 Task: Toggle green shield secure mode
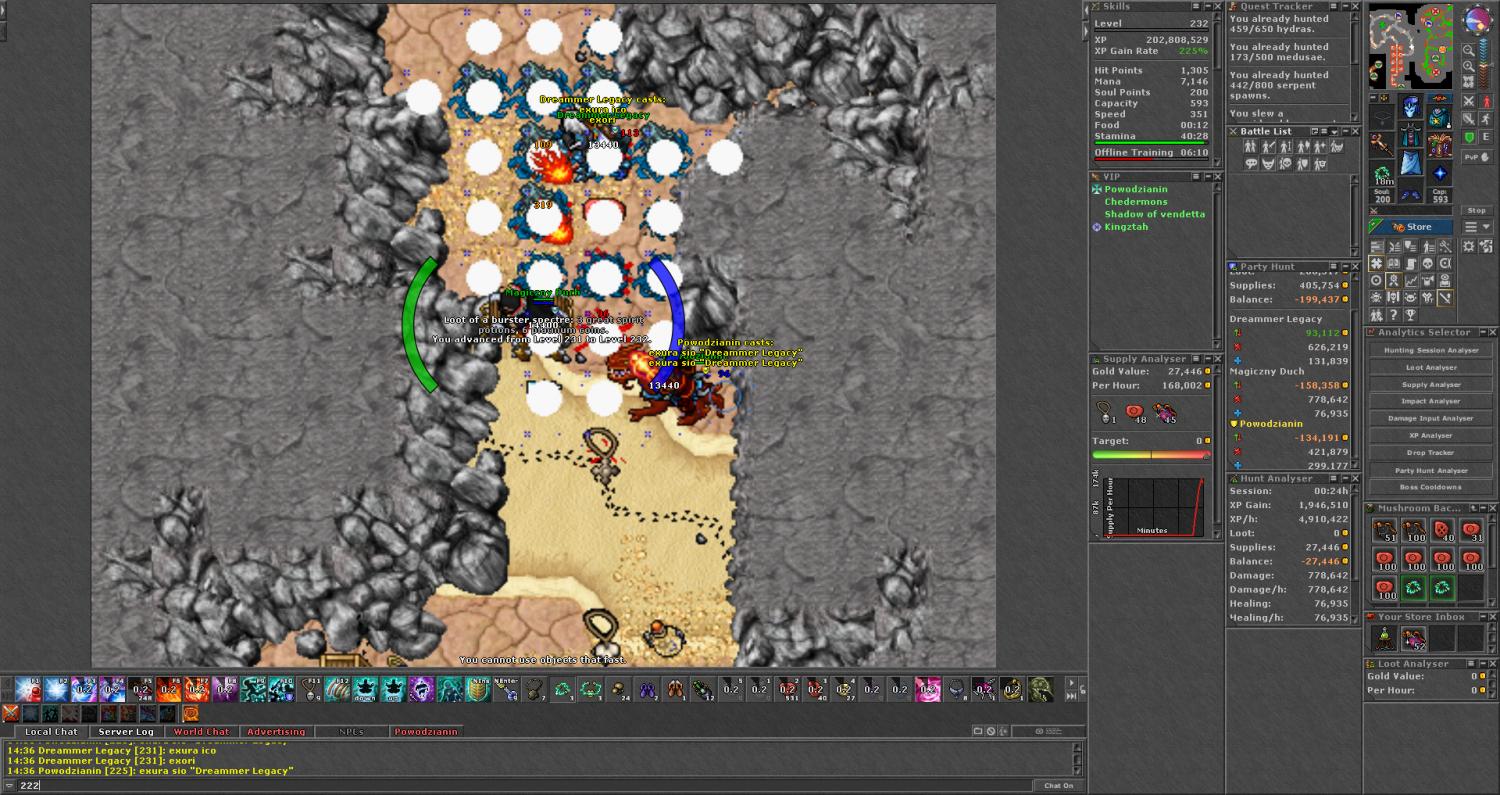click(1469, 136)
